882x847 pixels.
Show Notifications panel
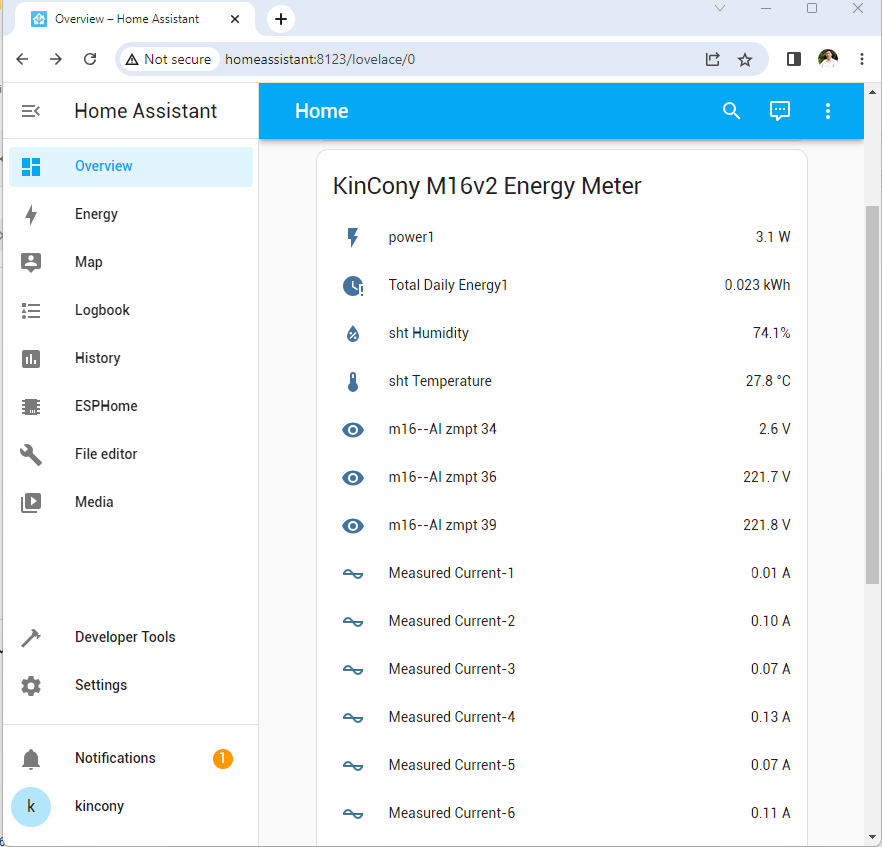(x=115, y=758)
